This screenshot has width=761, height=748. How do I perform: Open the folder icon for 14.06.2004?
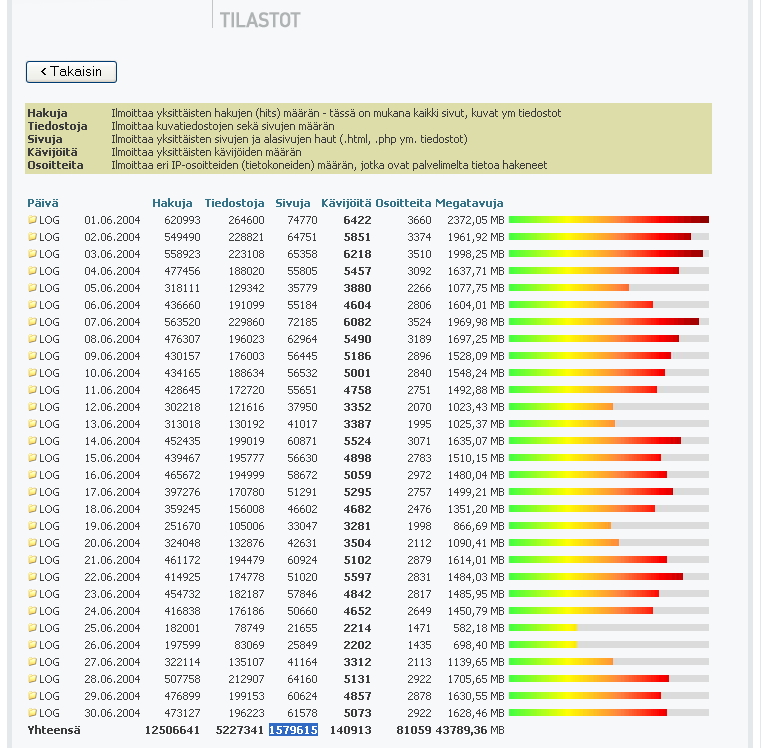click(33, 441)
